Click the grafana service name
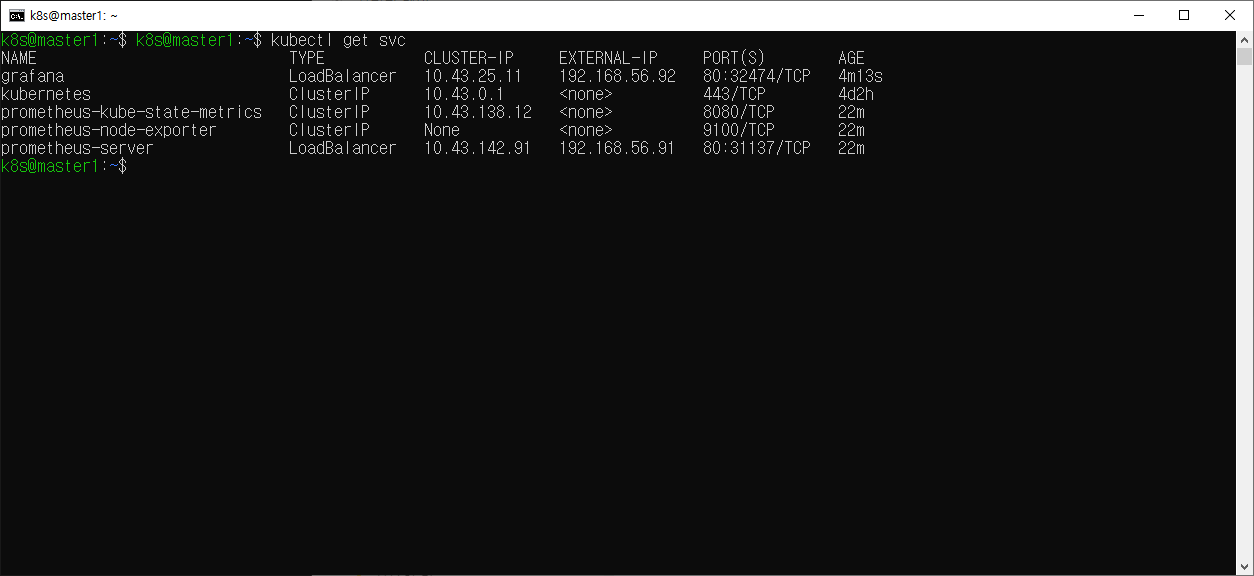 [x=32, y=76]
